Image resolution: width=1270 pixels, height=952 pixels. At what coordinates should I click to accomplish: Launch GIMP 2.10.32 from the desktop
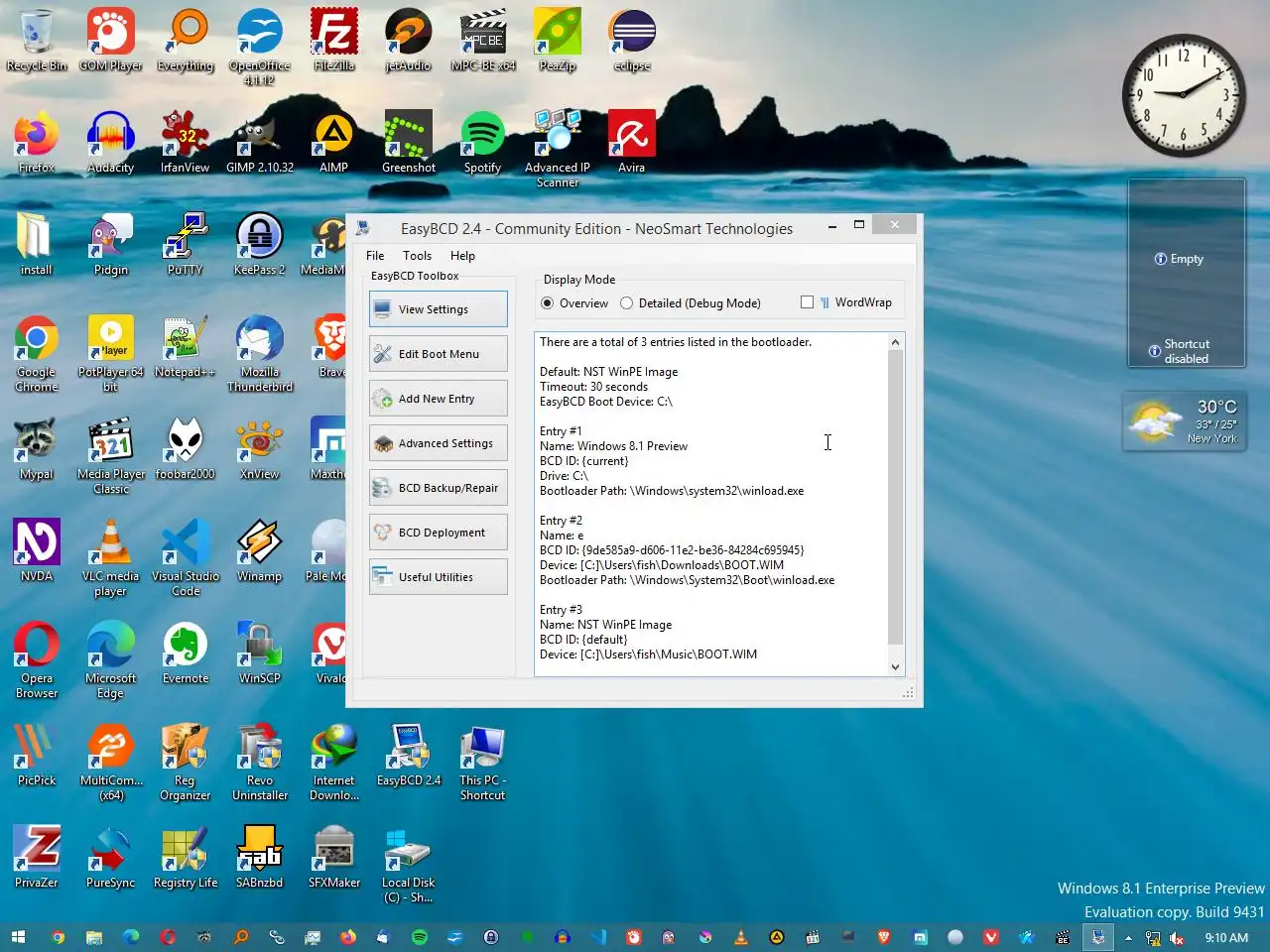[260, 144]
